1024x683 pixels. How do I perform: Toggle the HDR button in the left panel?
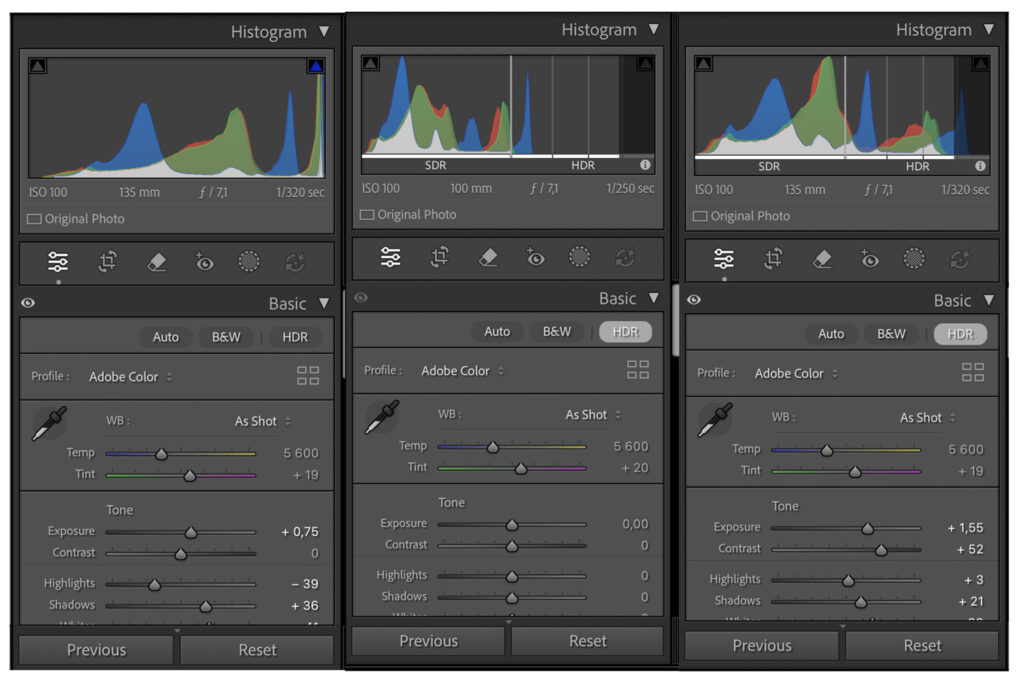click(x=295, y=337)
